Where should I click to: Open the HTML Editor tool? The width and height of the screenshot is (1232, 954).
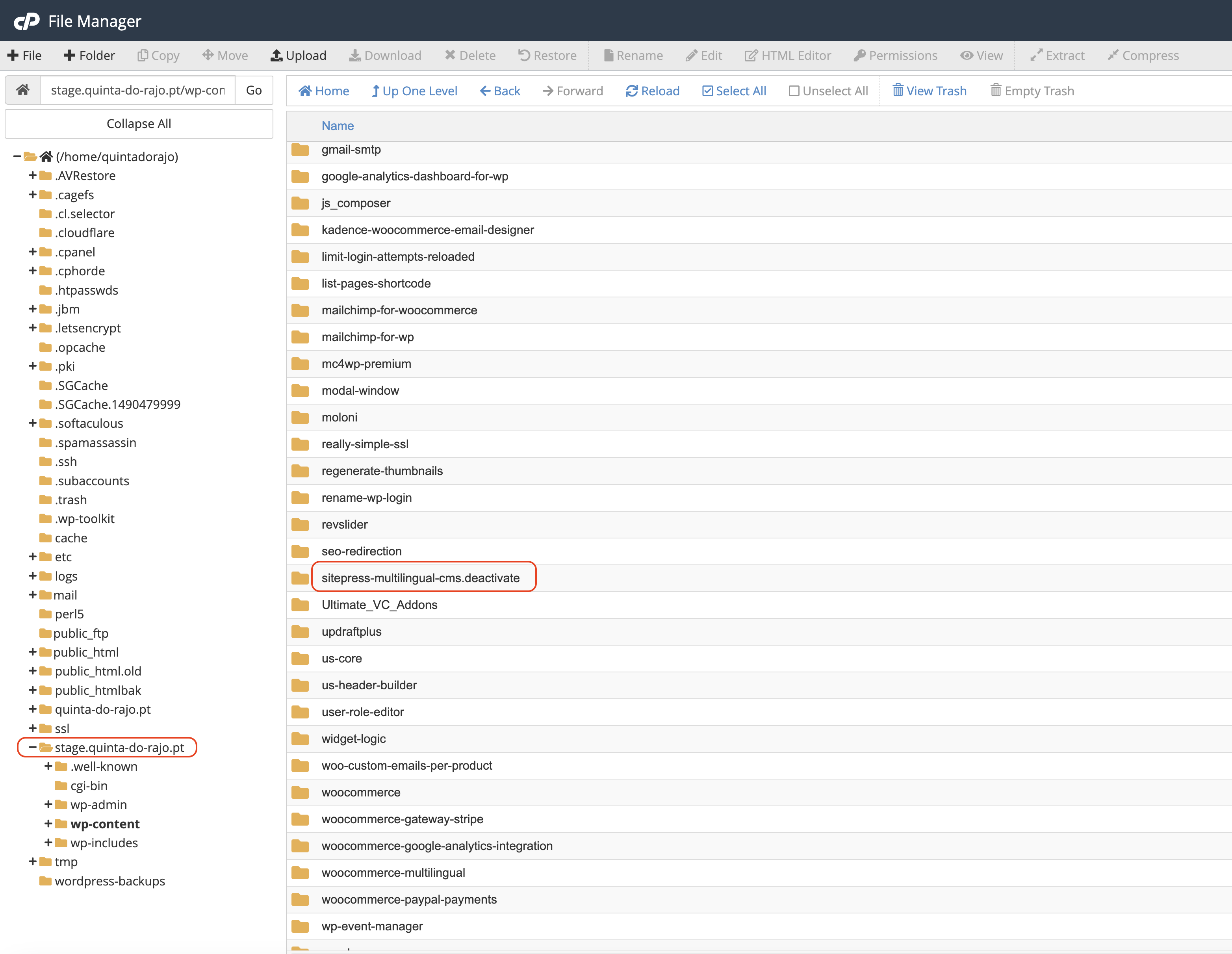pos(787,55)
